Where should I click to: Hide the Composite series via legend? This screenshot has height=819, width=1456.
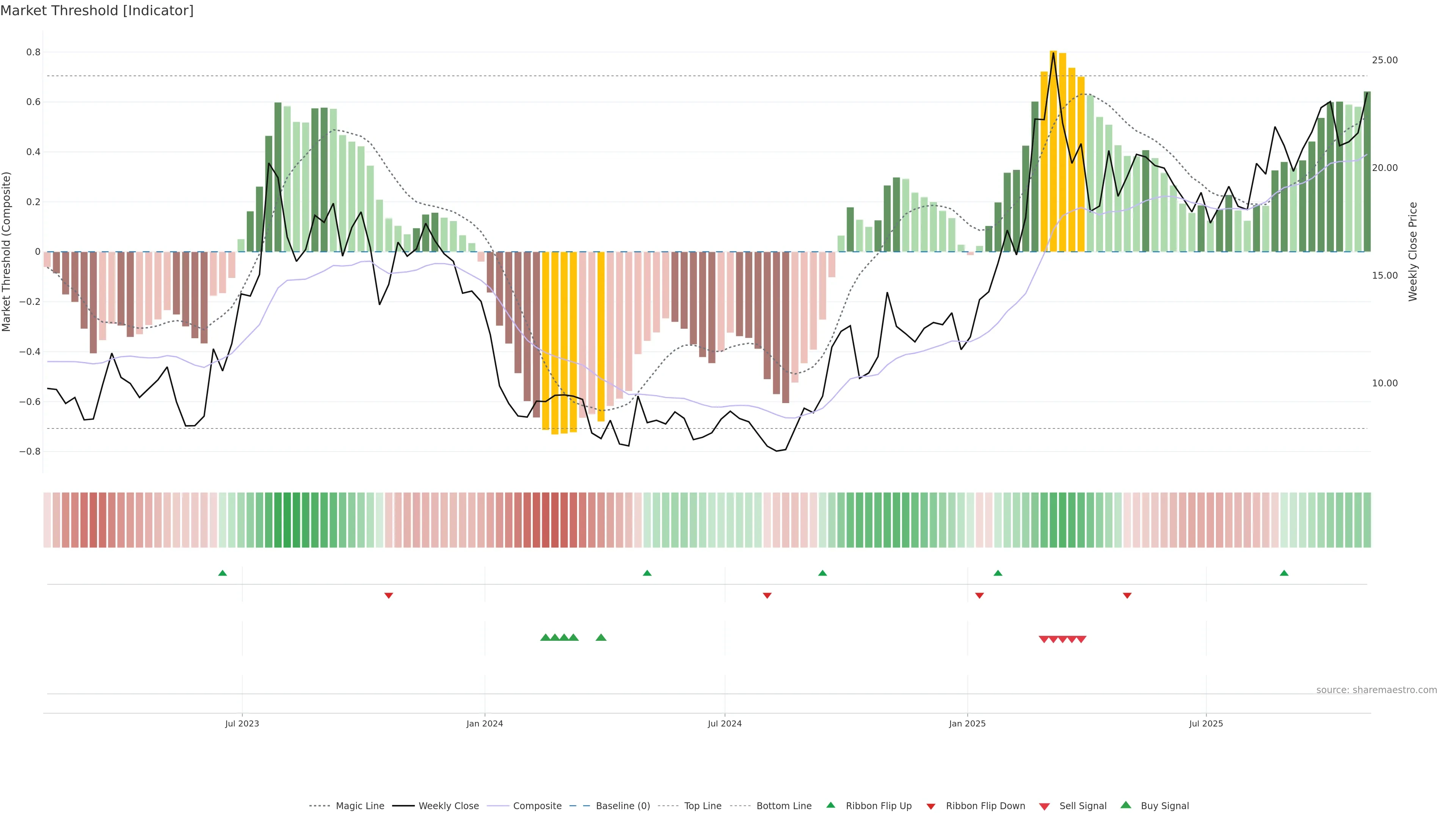click(x=537, y=806)
